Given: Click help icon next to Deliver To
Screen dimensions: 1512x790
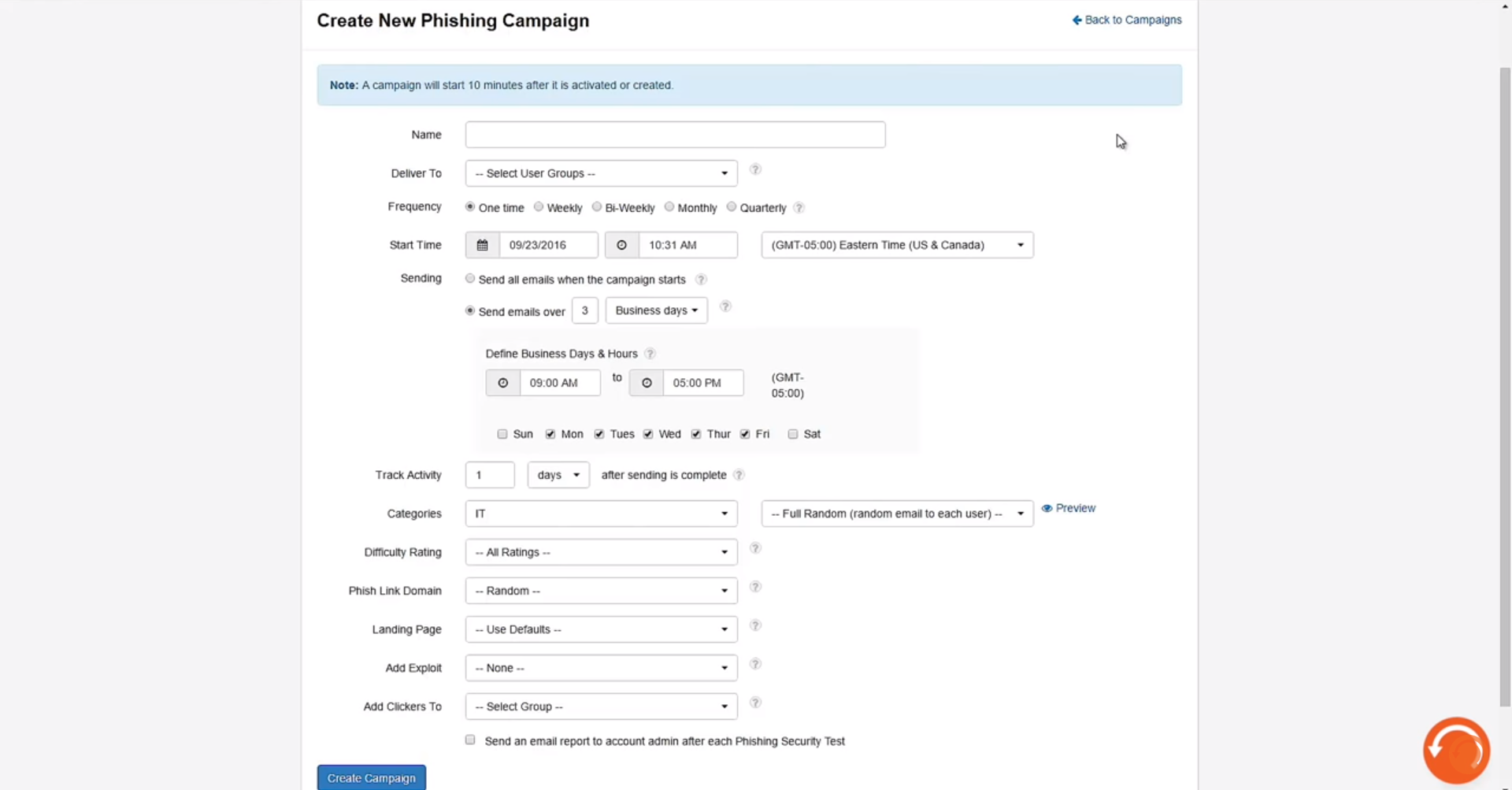Looking at the screenshot, I should [x=755, y=169].
